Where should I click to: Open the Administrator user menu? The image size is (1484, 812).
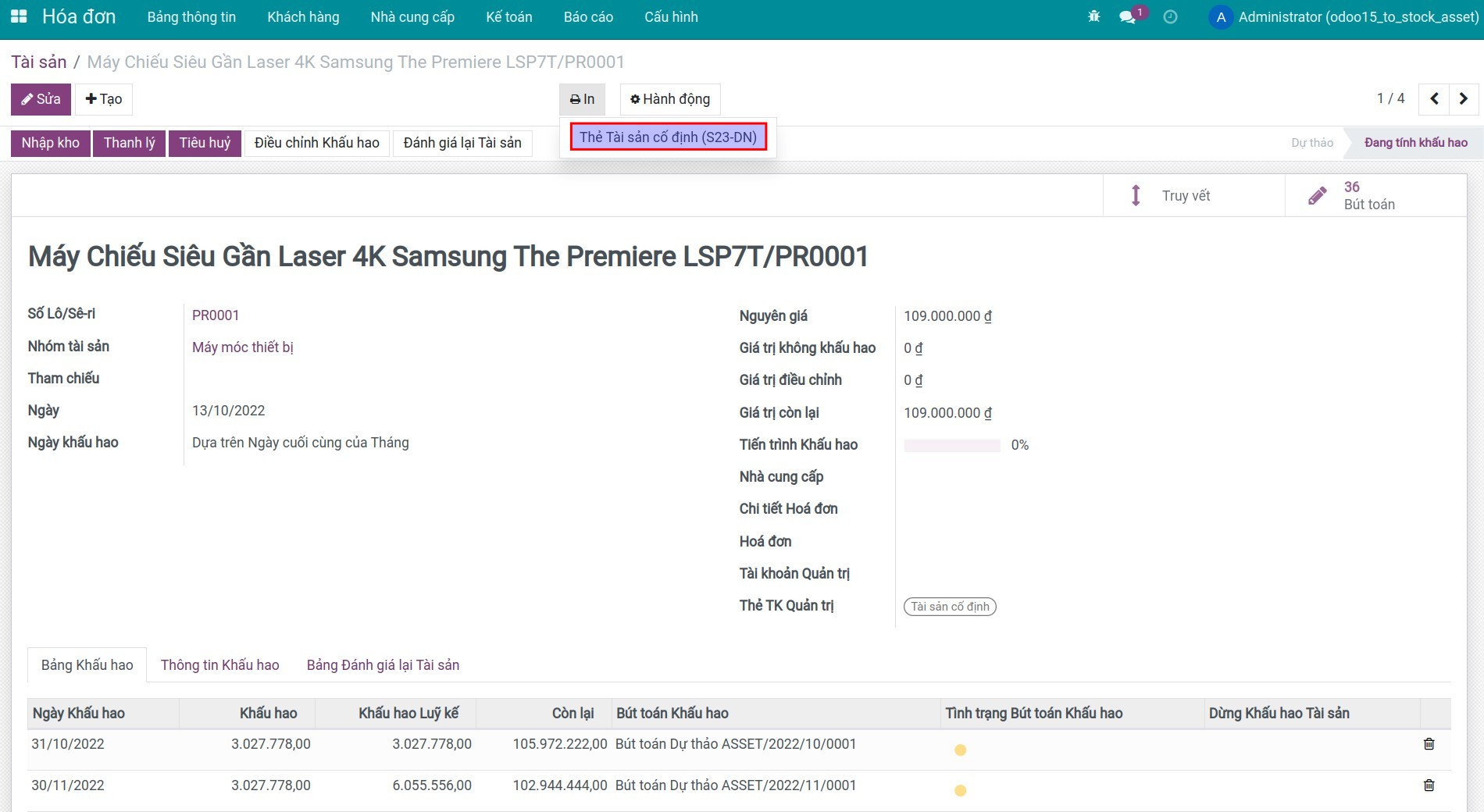point(1343,16)
